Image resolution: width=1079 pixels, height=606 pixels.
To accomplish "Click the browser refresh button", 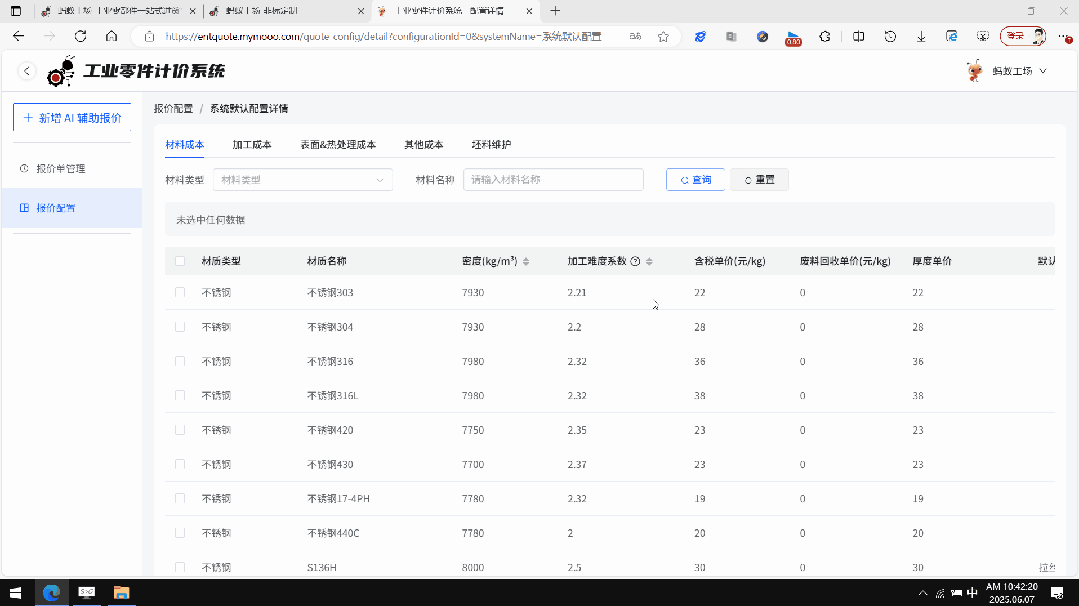I will [81, 36].
